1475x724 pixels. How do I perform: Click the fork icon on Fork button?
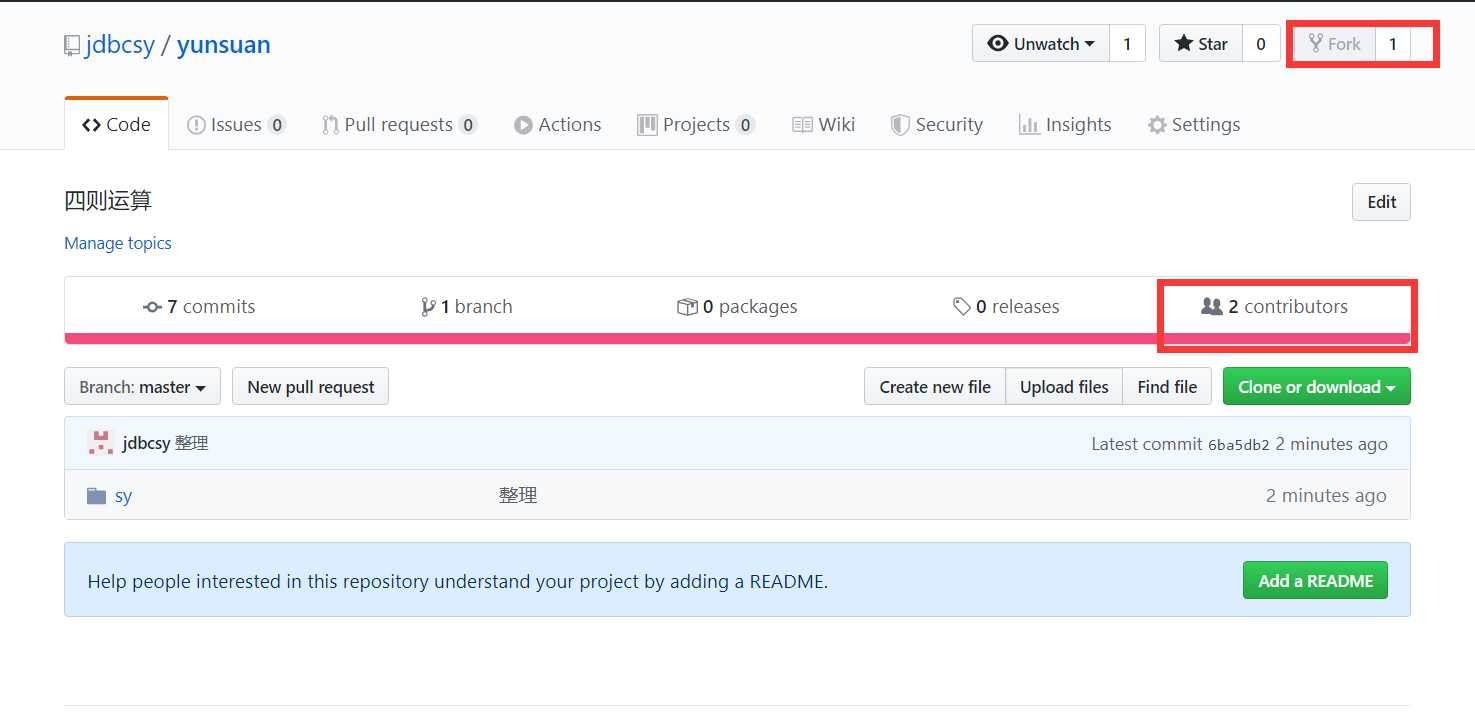point(1316,44)
